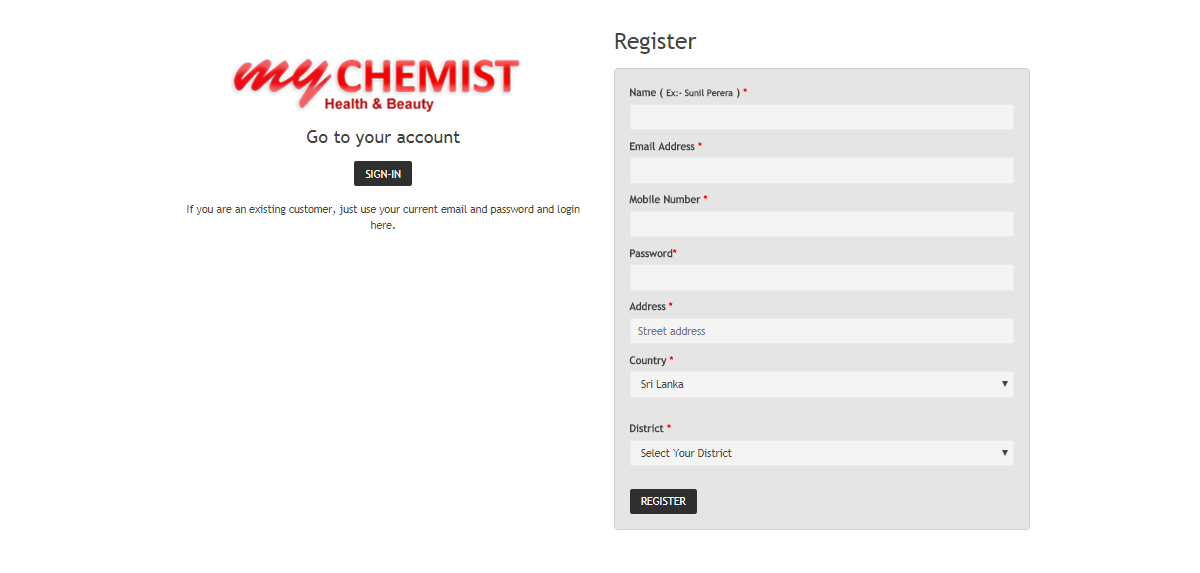The height and width of the screenshot is (573, 1200).
Task: Click the Email Address label
Action: (662, 147)
